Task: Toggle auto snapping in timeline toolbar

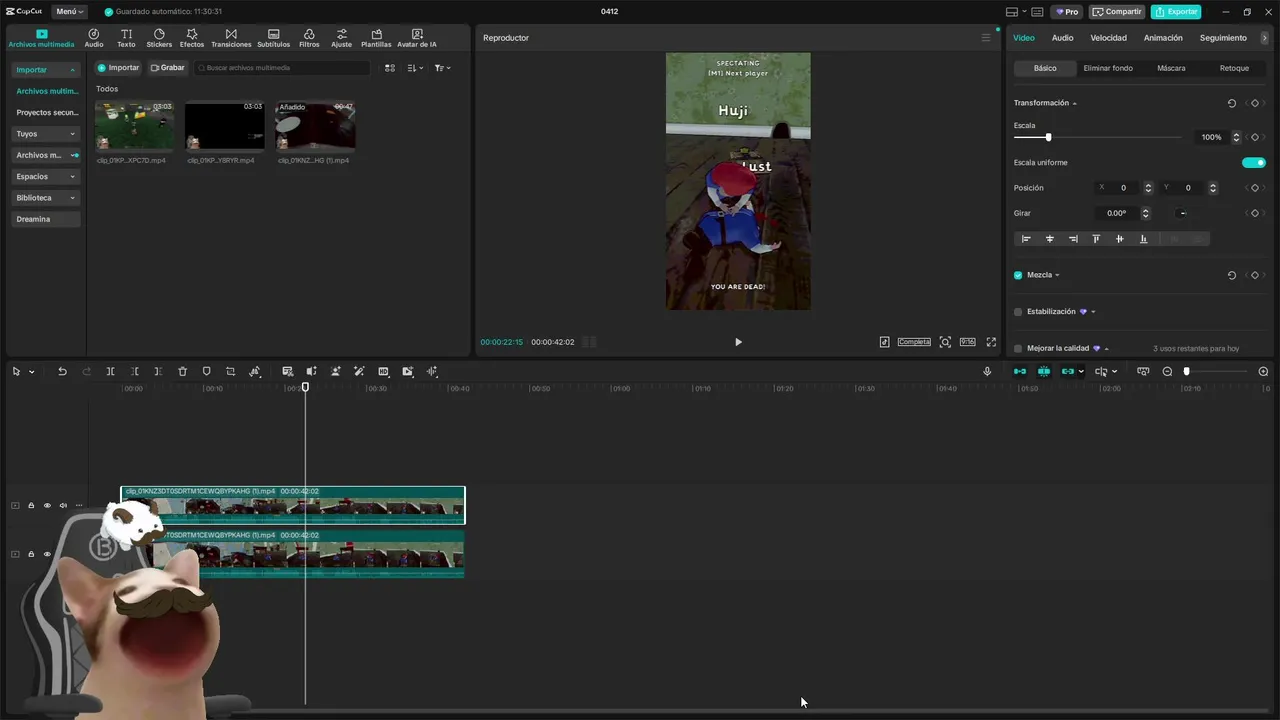Action: click(x=1044, y=371)
